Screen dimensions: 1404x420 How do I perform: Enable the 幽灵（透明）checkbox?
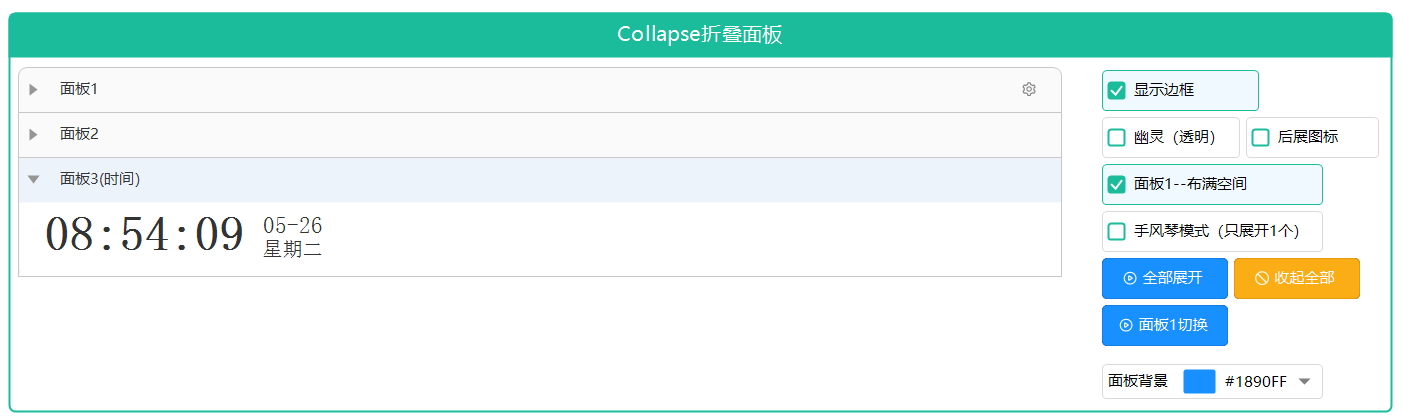(1117, 137)
